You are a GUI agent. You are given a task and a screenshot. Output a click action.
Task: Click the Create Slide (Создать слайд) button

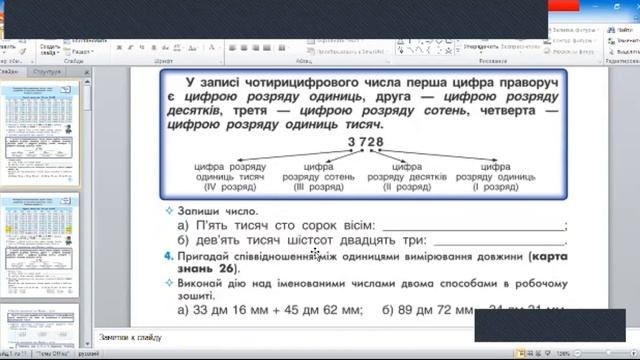click(49, 49)
